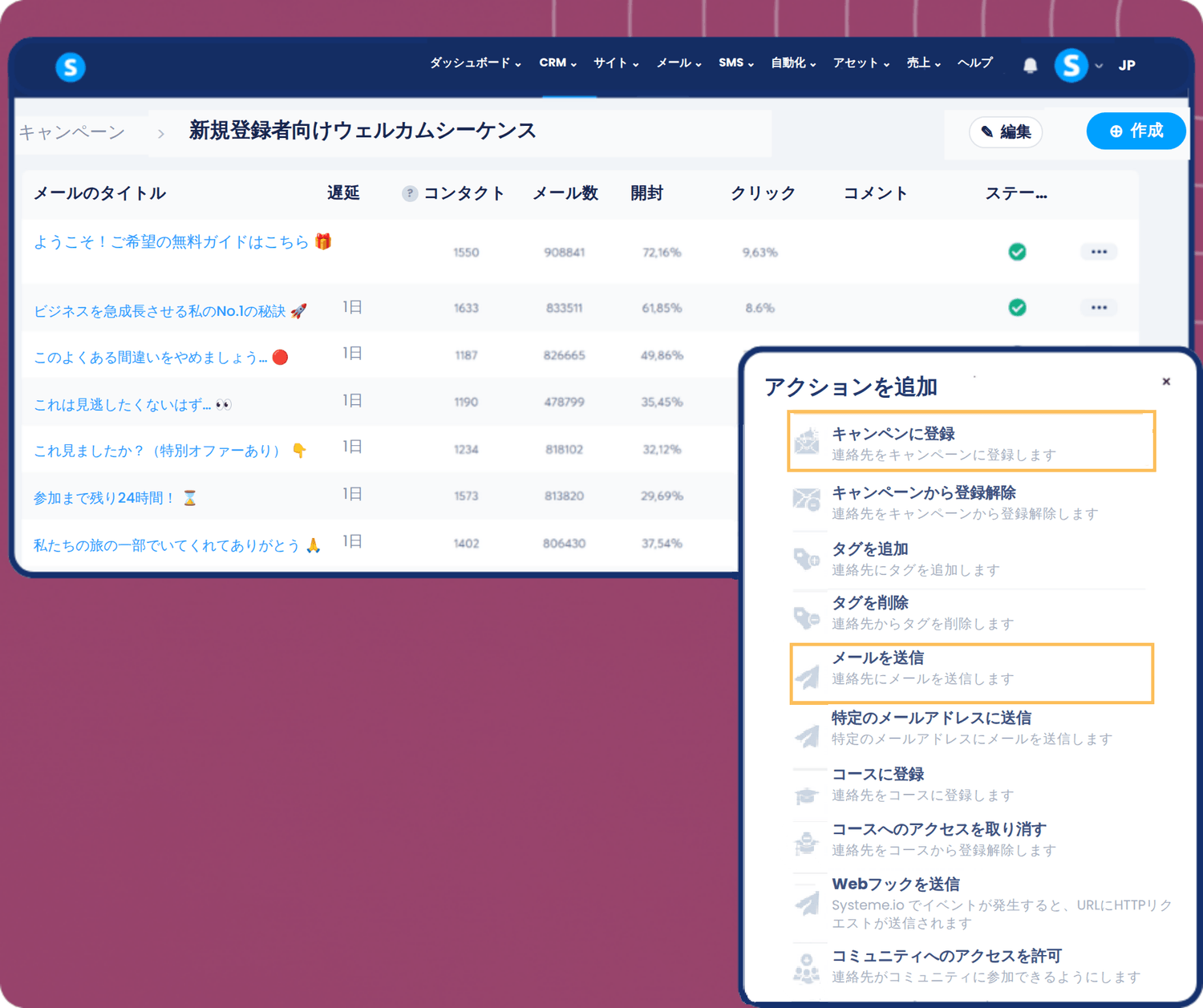Open email 参加まで残り24時間！
The height and width of the screenshot is (1008, 1203).
115,498
